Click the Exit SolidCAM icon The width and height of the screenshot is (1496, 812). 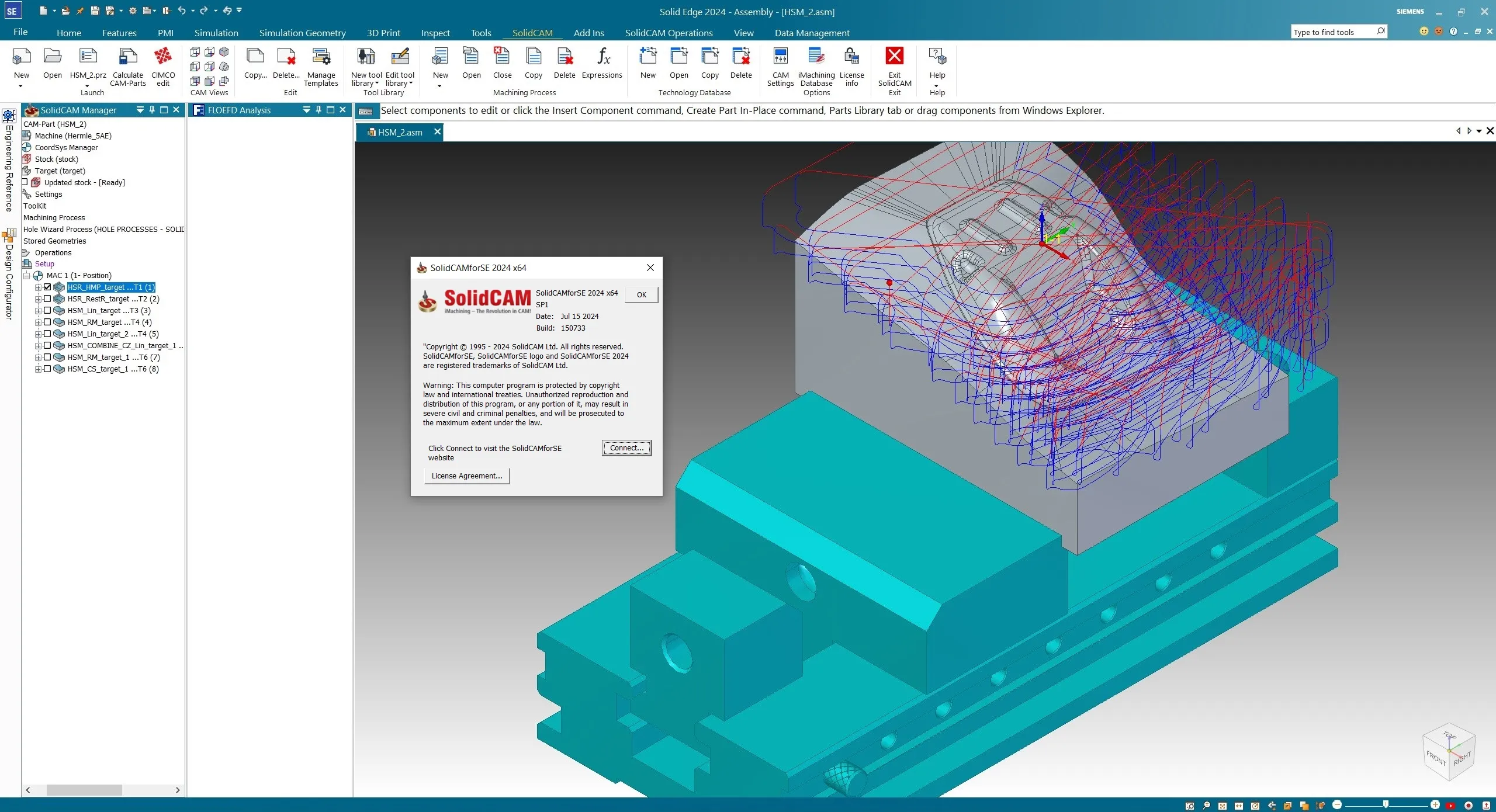895,56
